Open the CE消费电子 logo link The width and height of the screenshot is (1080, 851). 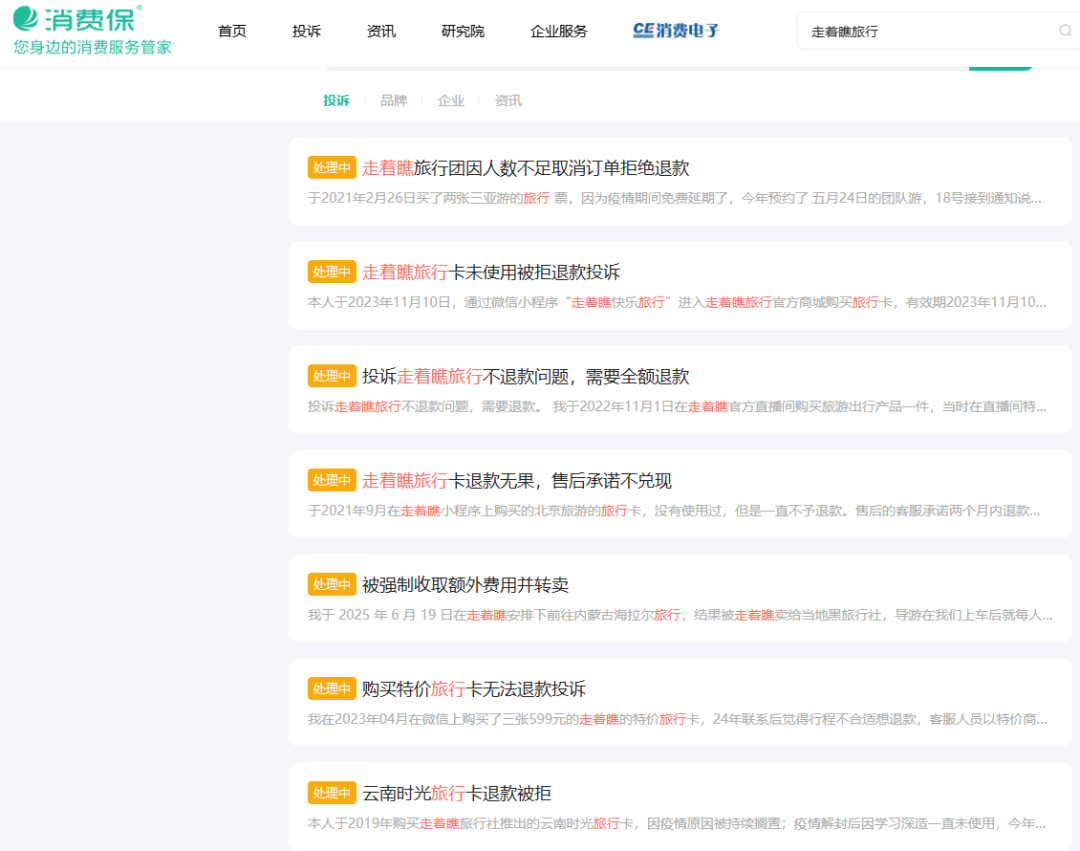pyautogui.click(x=676, y=31)
